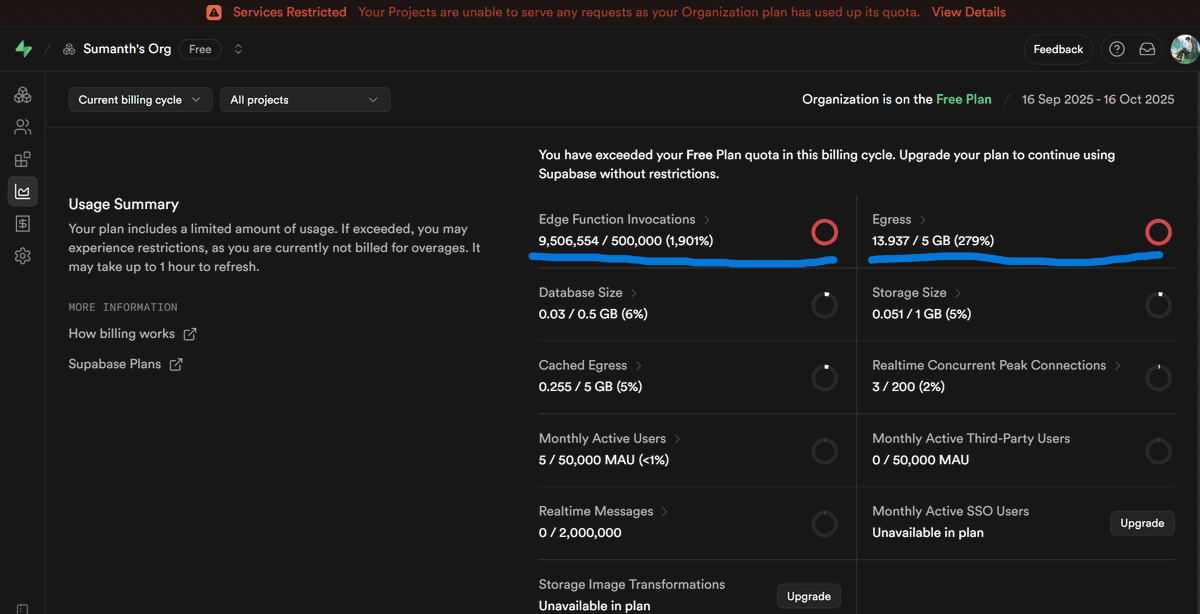Open the Integrations sidebar icon

click(x=23, y=159)
